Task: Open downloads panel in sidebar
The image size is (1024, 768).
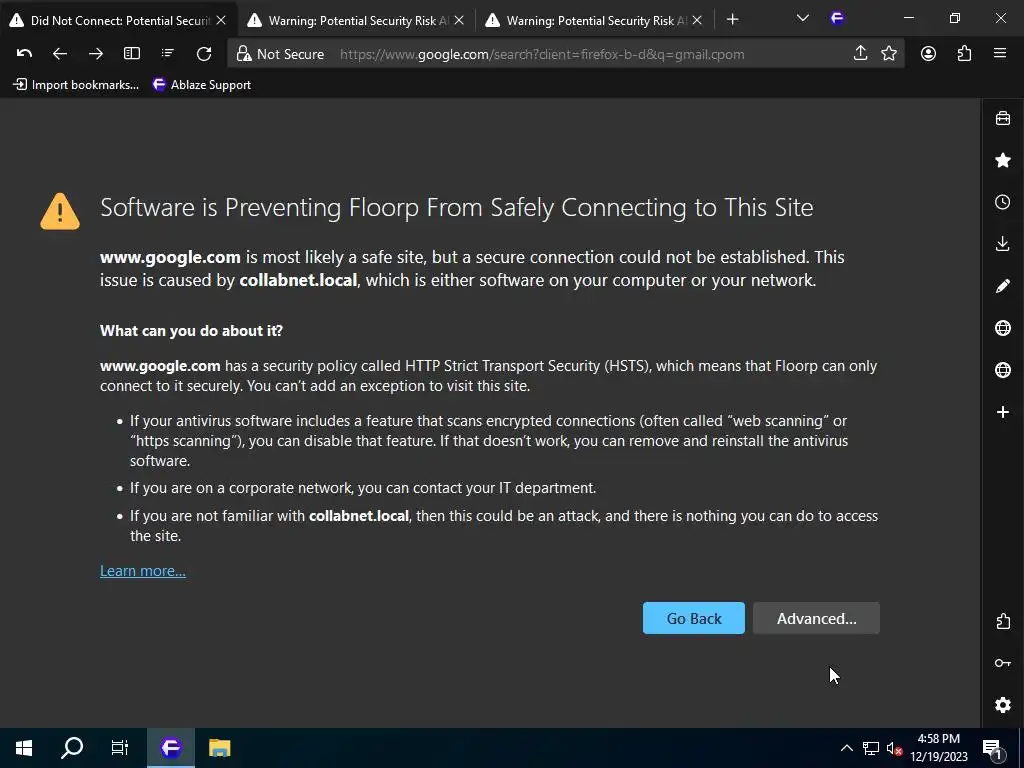Action: (1002, 244)
